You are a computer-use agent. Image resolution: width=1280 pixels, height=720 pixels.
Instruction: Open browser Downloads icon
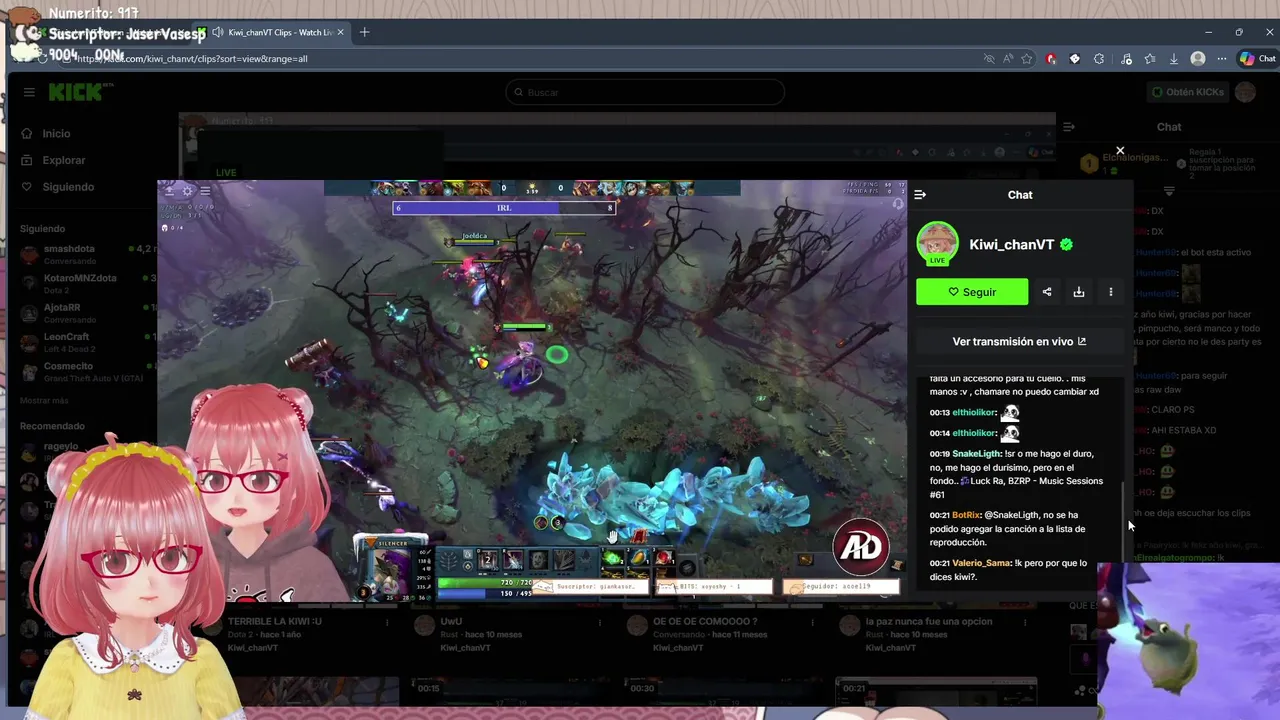click(x=1174, y=59)
